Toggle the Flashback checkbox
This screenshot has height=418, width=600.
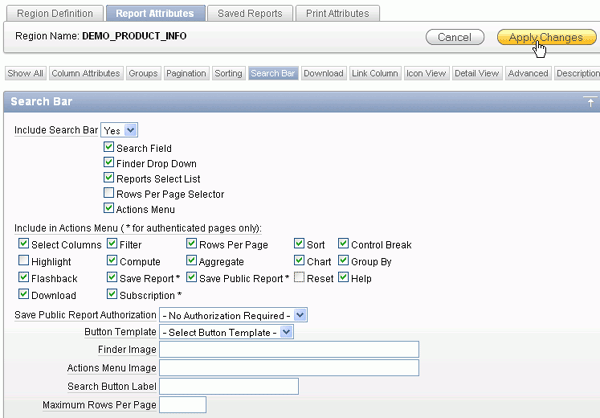[24, 277]
